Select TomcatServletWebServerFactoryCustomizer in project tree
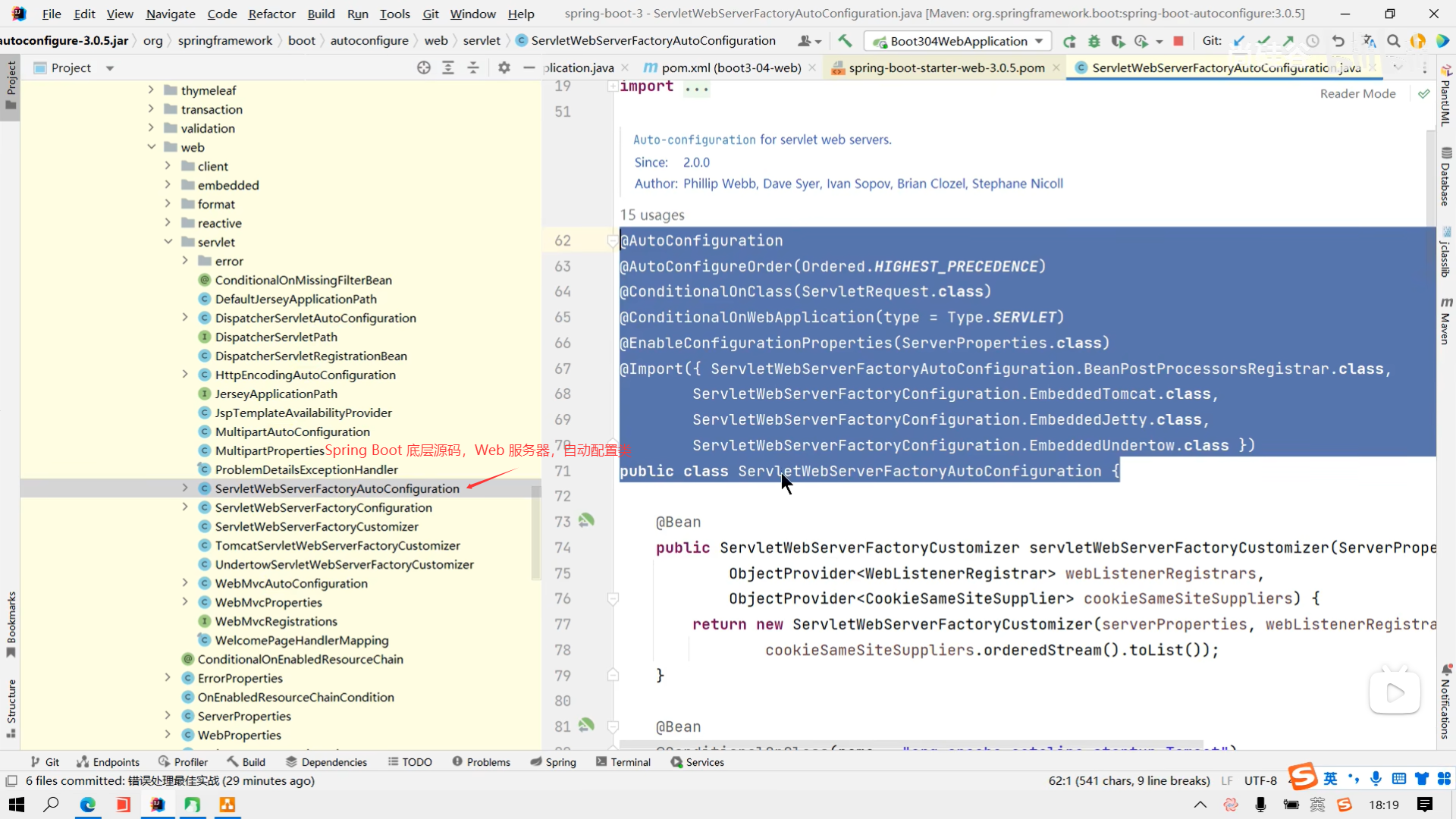 tap(337, 545)
